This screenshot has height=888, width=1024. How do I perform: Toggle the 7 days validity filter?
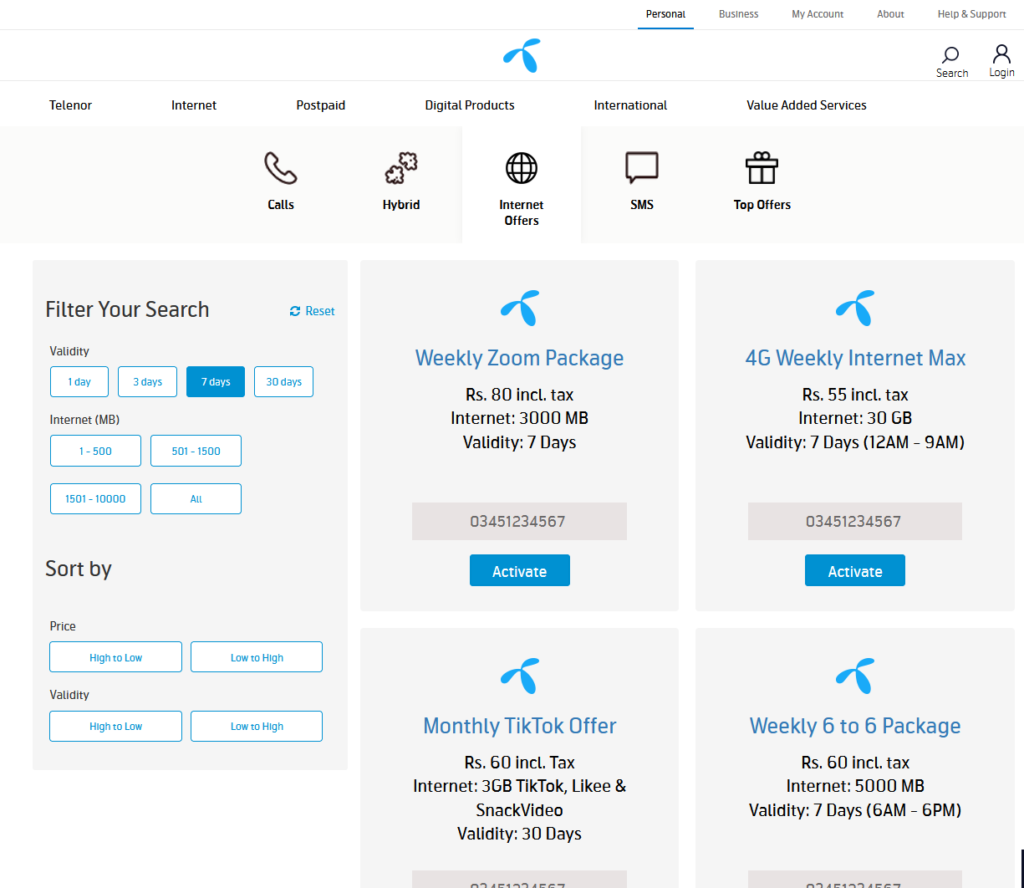point(216,382)
